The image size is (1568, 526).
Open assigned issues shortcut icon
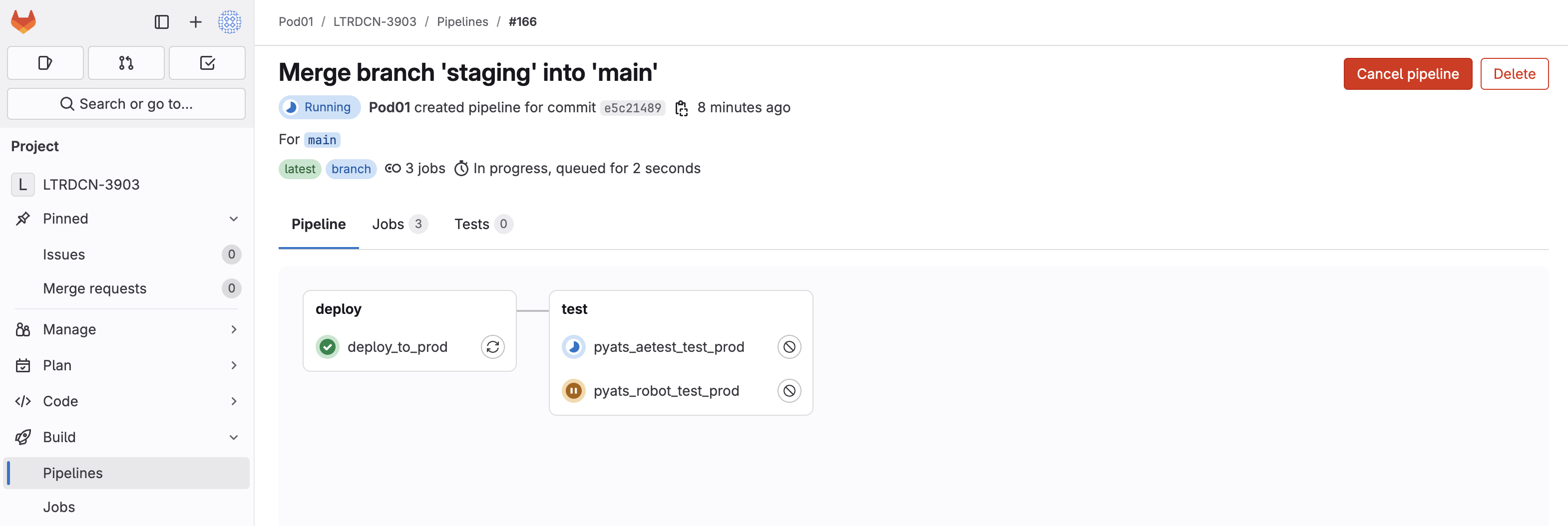[x=45, y=63]
